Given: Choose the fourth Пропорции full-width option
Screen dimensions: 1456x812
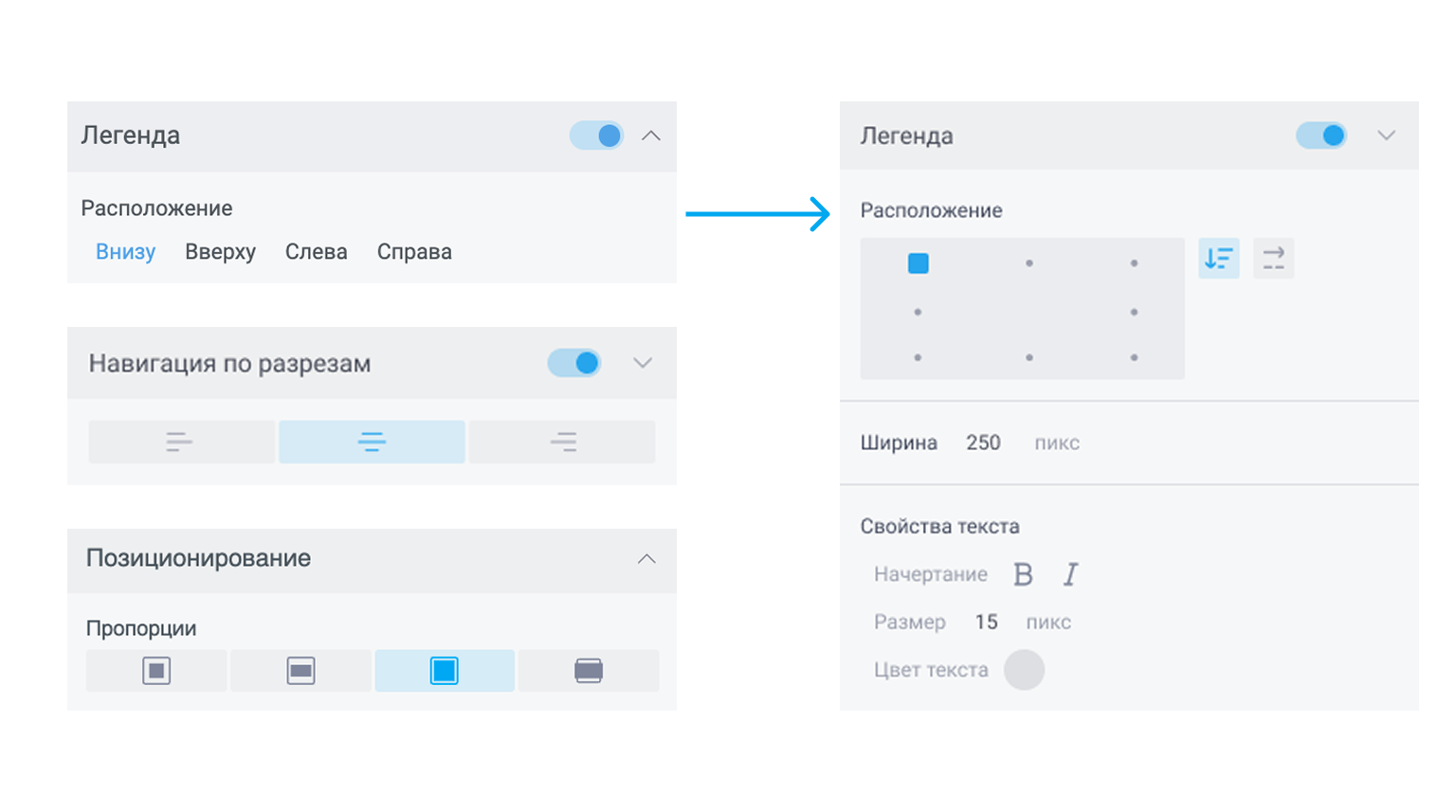Looking at the screenshot, I should point(589,671).
